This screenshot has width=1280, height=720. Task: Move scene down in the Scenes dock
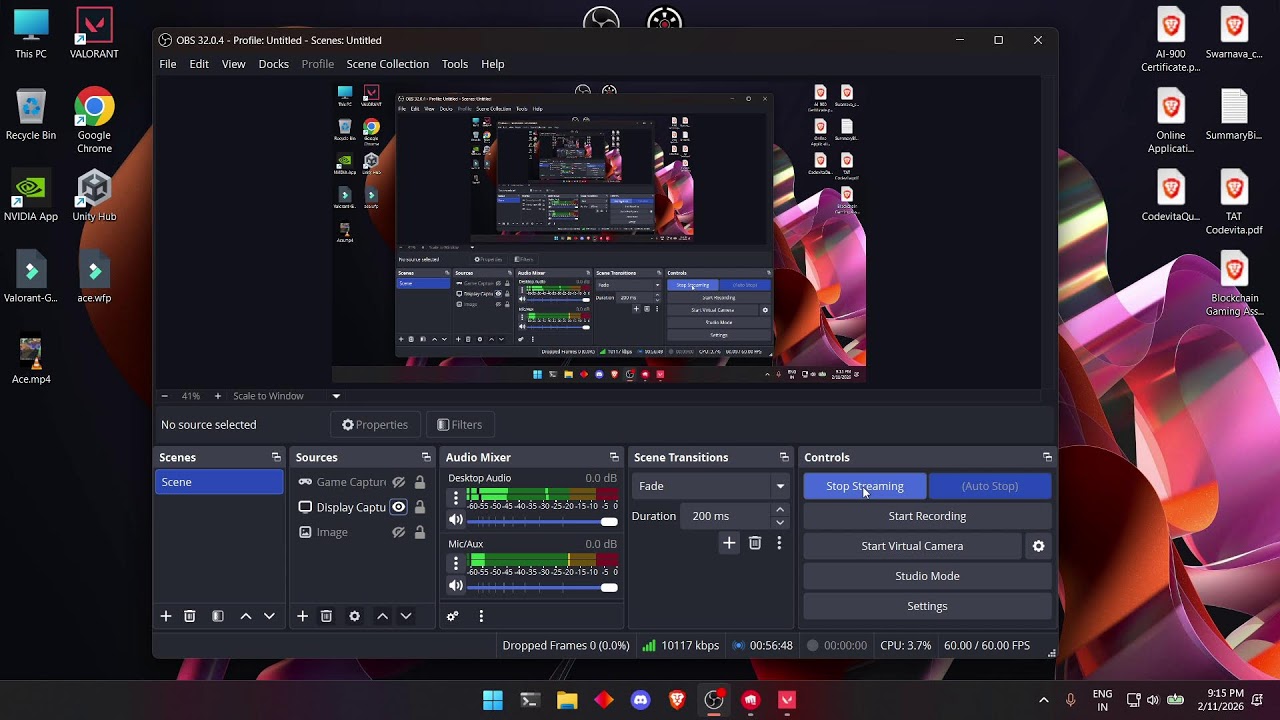[x=269, y=616]
